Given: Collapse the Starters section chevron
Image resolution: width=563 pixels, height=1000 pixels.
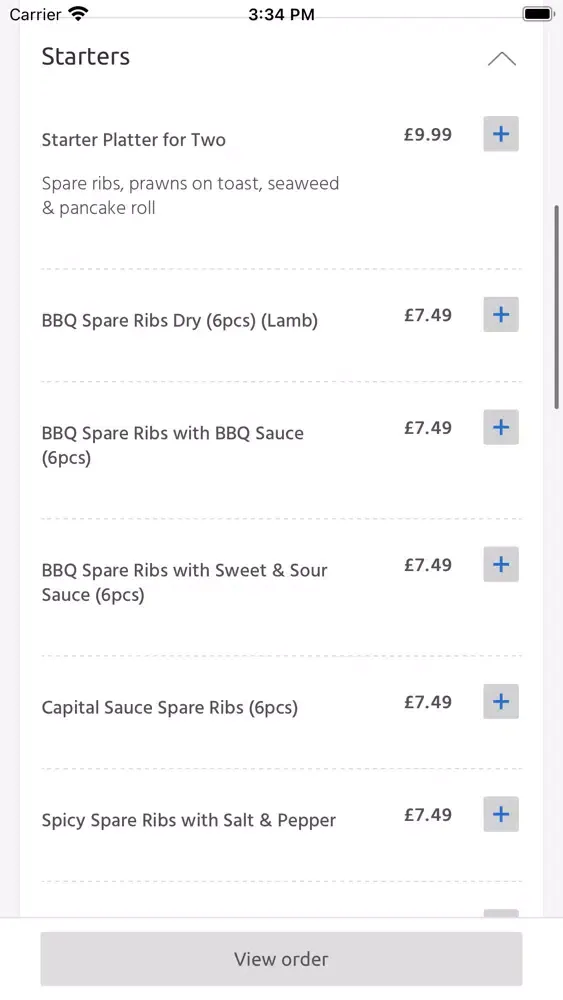Looking at the screenshot, I should point(502,59).
